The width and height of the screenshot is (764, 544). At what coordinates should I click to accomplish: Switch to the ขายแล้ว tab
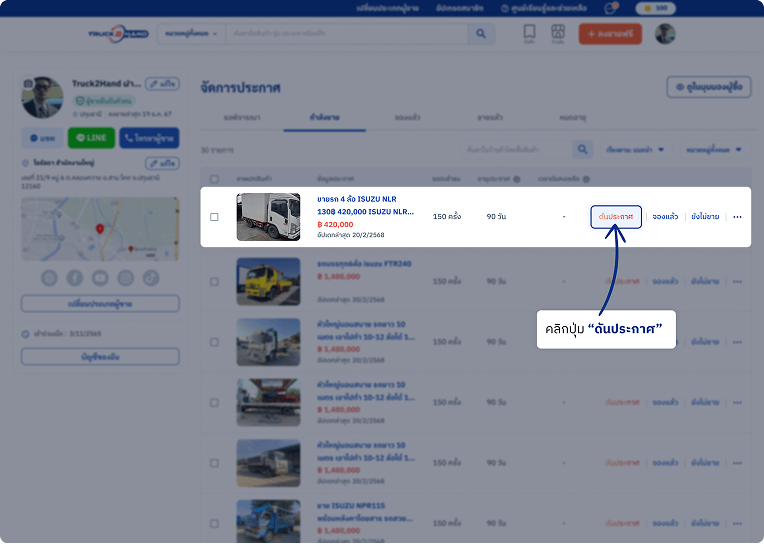pos(490,117)
